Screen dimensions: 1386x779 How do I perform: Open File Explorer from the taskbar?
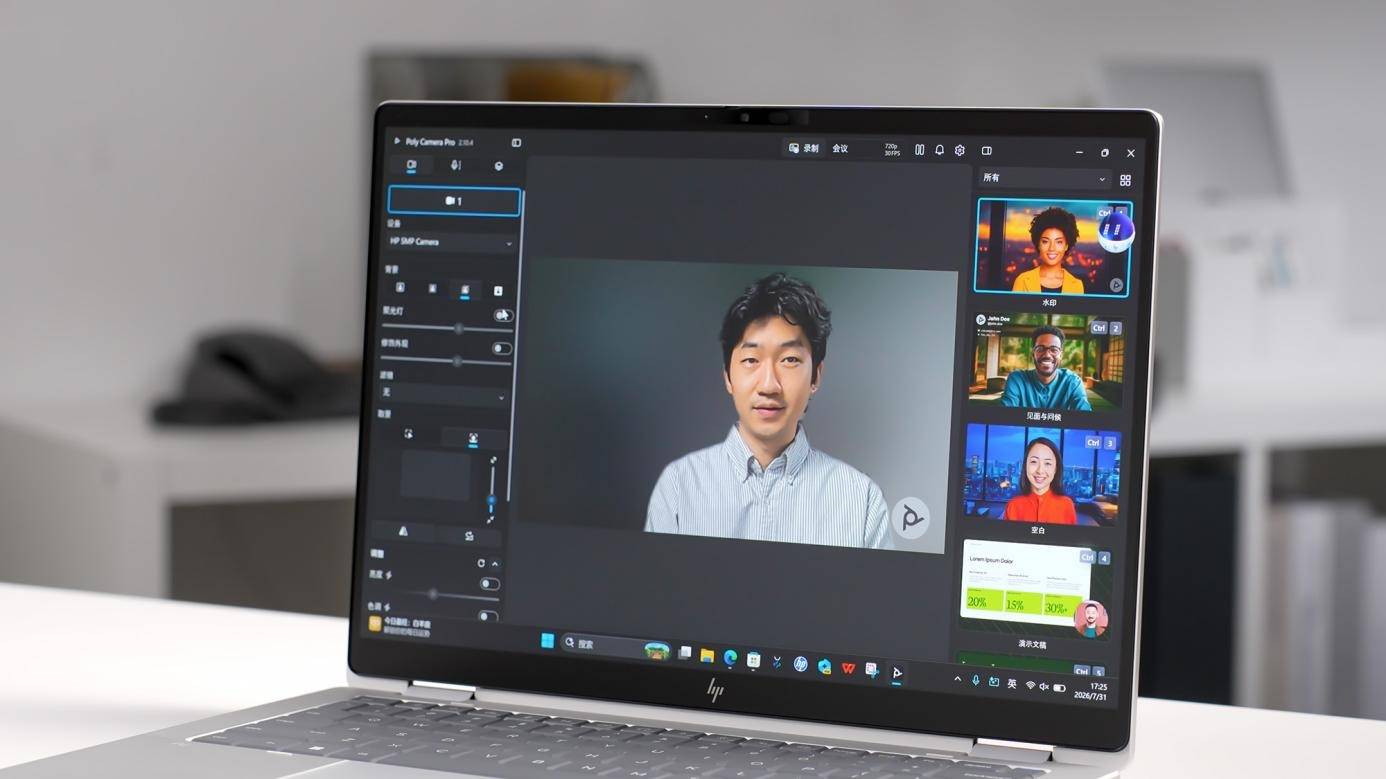(x=707, y=656)
